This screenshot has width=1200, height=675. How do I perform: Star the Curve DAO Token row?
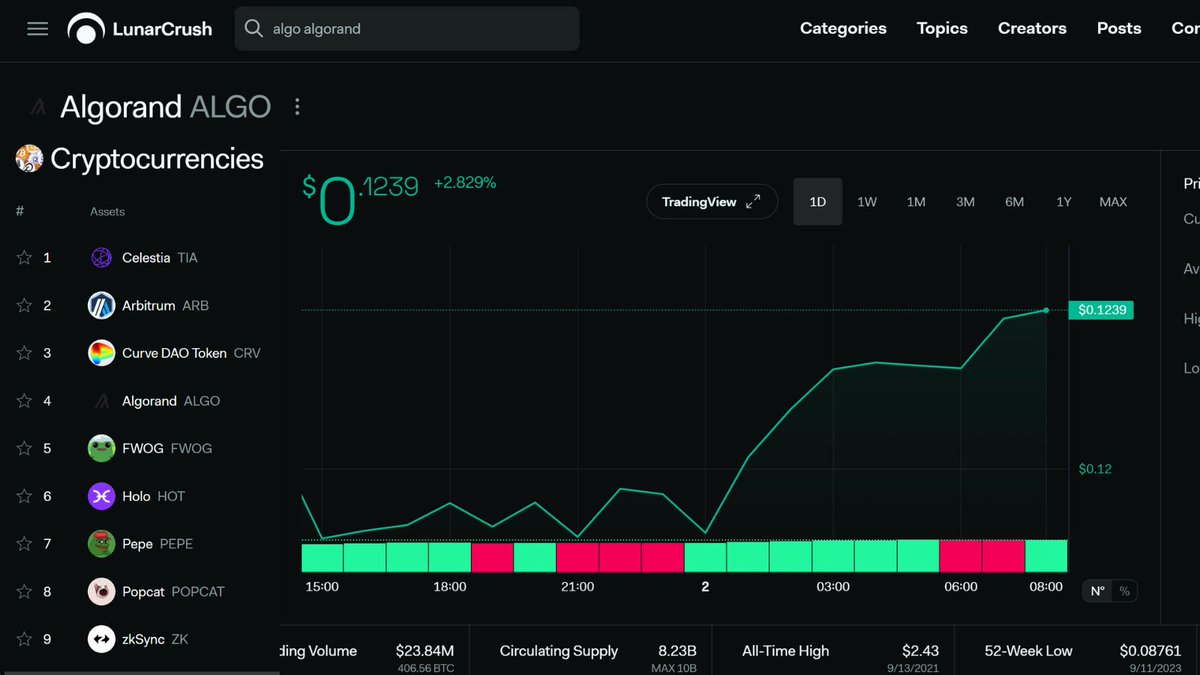coord(24,353)
